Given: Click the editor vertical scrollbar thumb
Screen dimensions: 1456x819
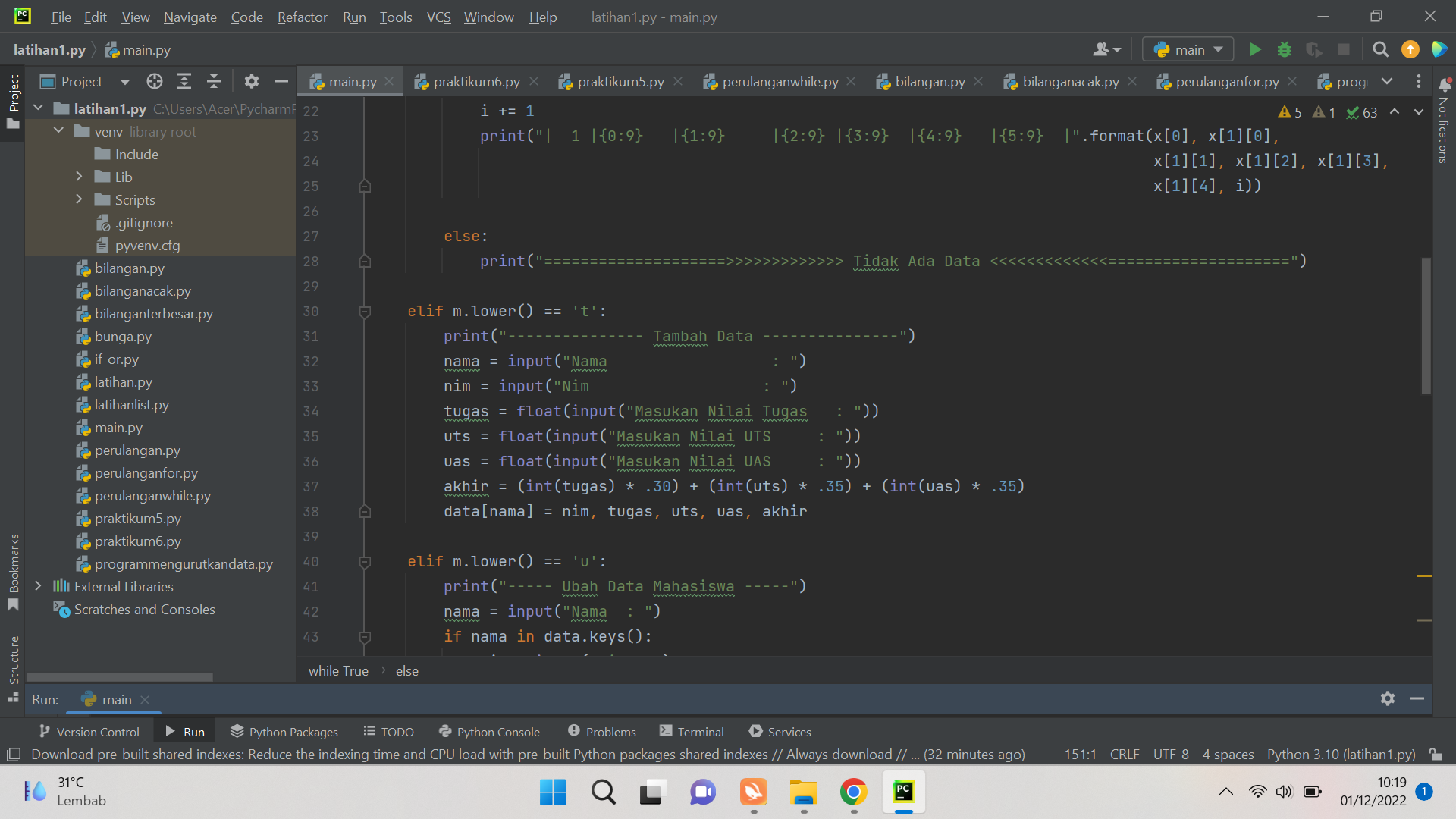Looking at the screenshot, I should coord(1426,326).
